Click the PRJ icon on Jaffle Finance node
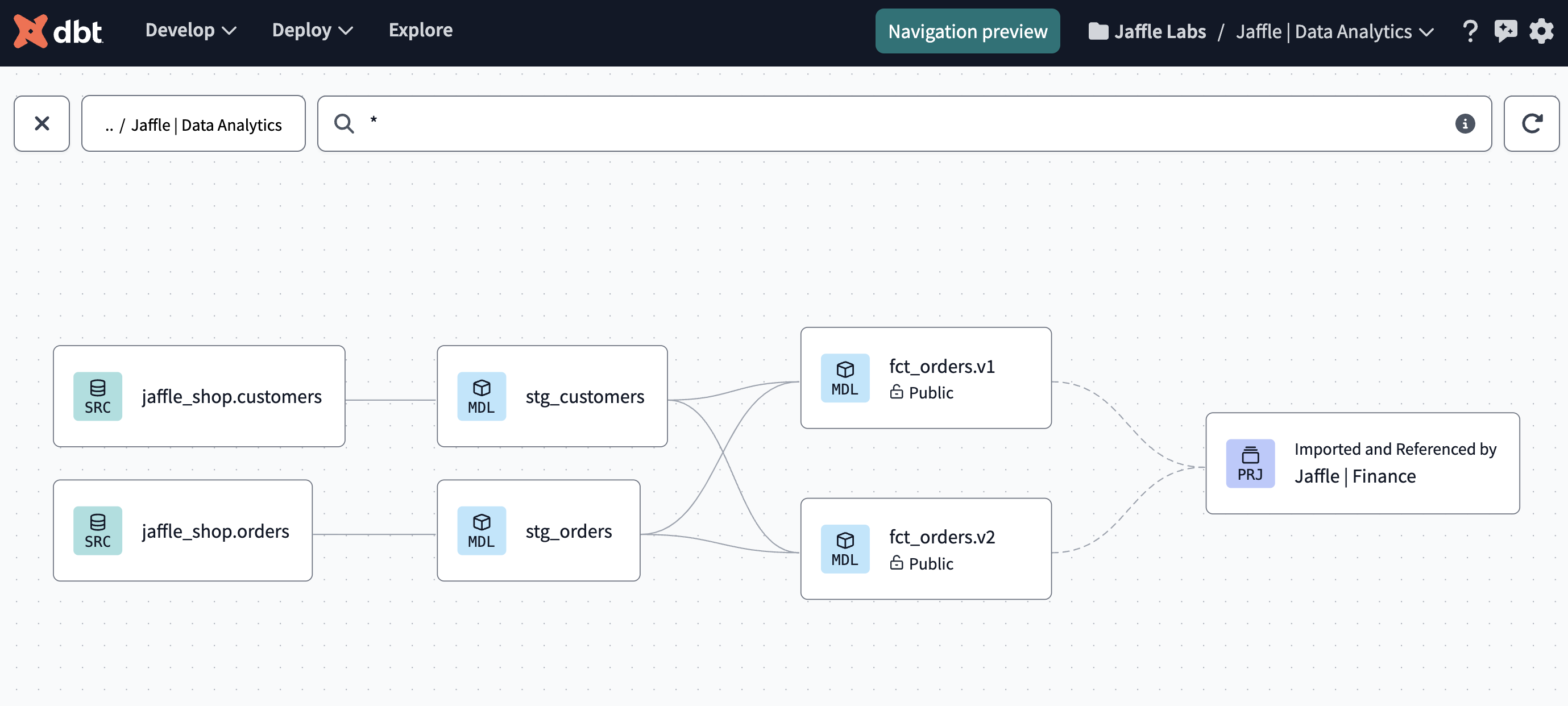The height and width of the screenshot is (706, 1568). click(1250, 462)
